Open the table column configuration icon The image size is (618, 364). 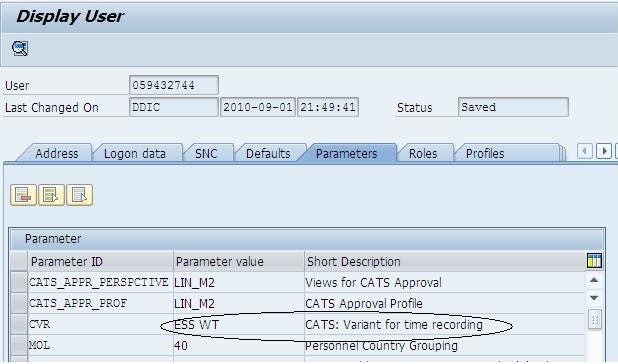594,261
